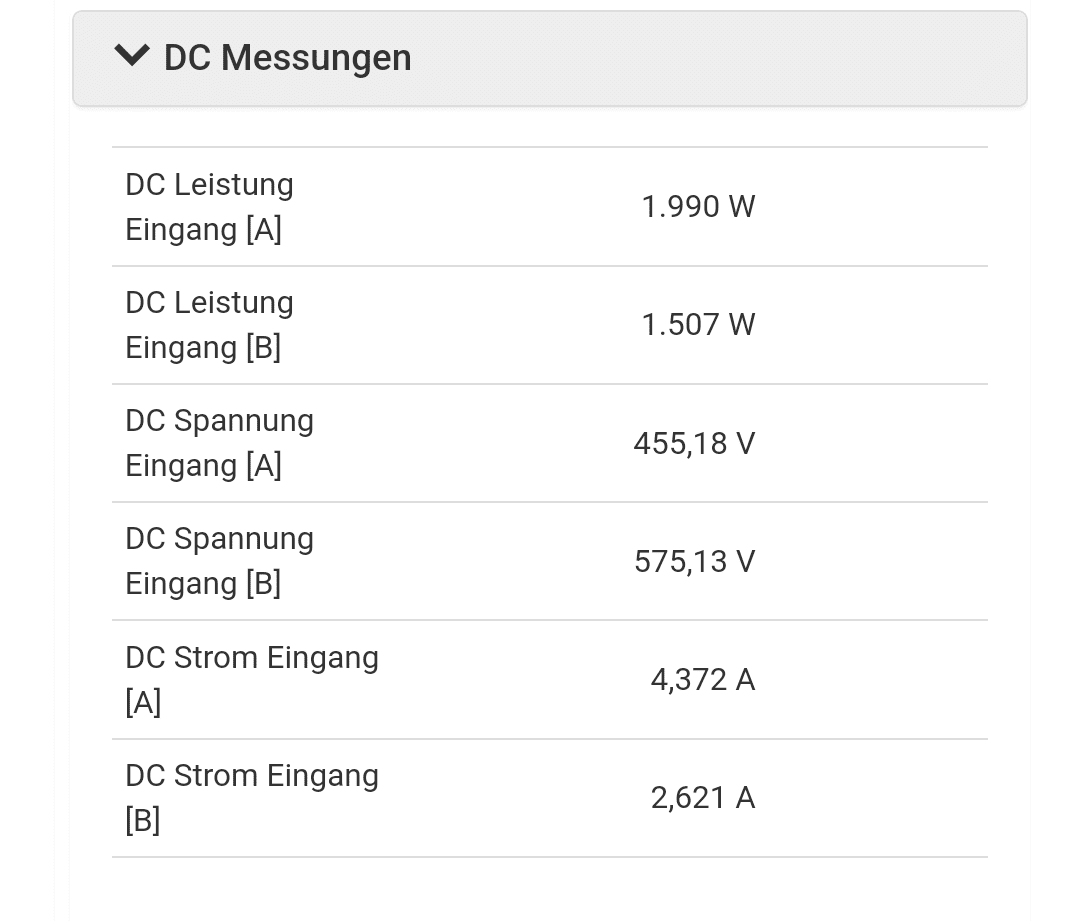Select the 2,621 A current value

(703, 798)
